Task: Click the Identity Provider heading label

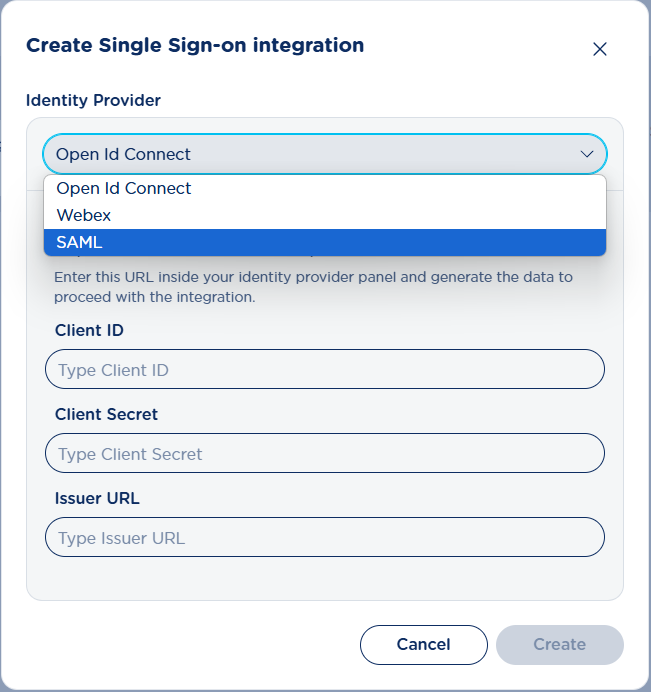Action: [93, 100]
